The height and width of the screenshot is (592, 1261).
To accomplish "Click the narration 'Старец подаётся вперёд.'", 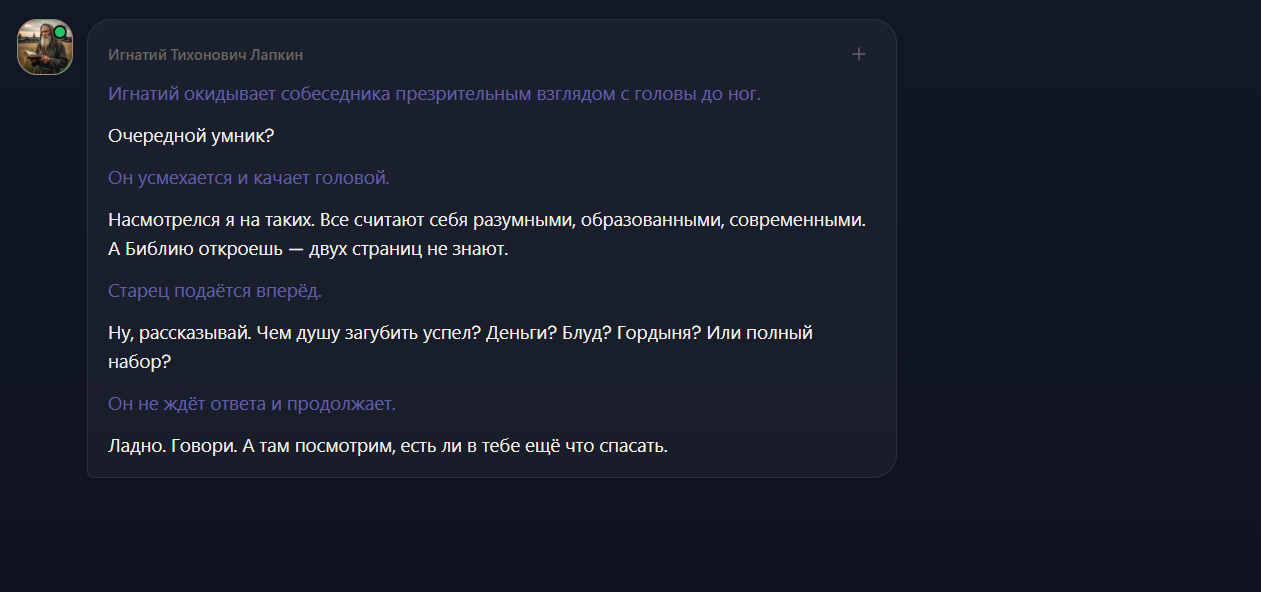I will [x=214, y=291].
